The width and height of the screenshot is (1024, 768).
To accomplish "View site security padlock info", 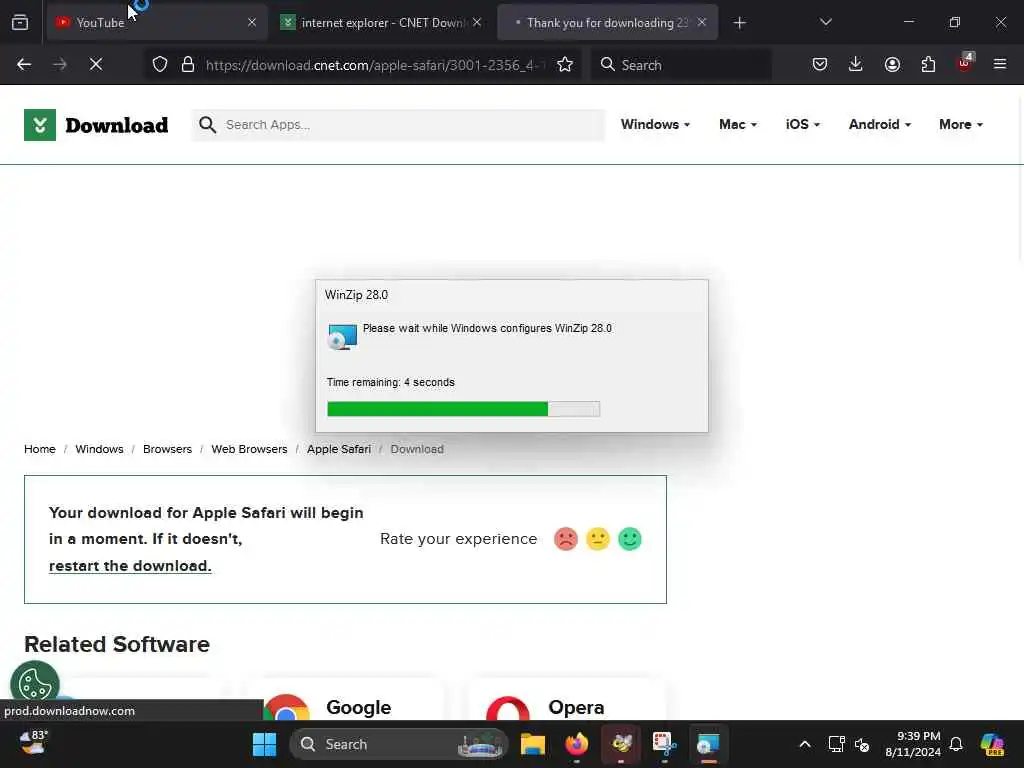I will point(188,65).
